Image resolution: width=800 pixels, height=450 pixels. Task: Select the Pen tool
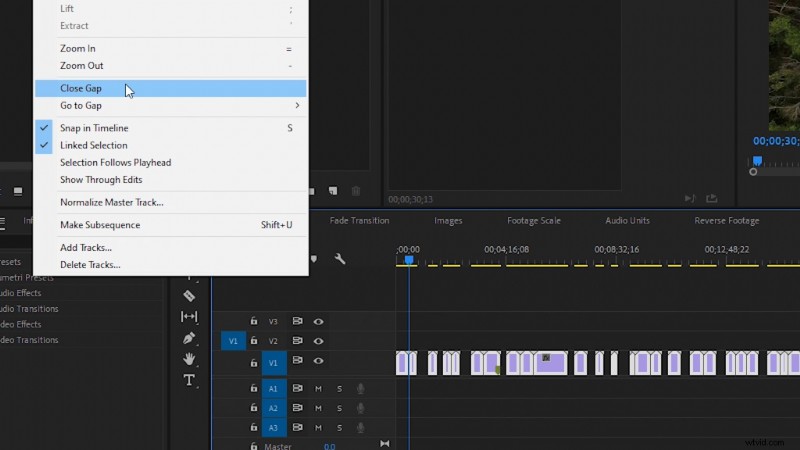click(x=189, y=338)
